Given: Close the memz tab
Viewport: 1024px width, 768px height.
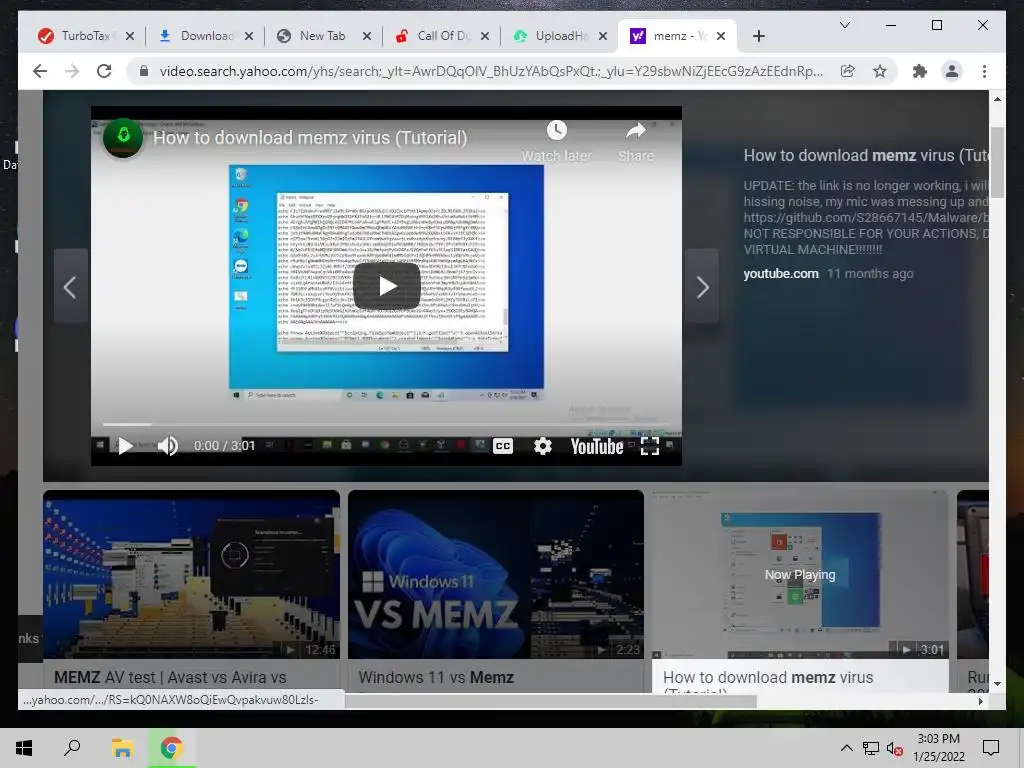Looking at the screenshot, I should pyautogui.click(x=720, y=37).
